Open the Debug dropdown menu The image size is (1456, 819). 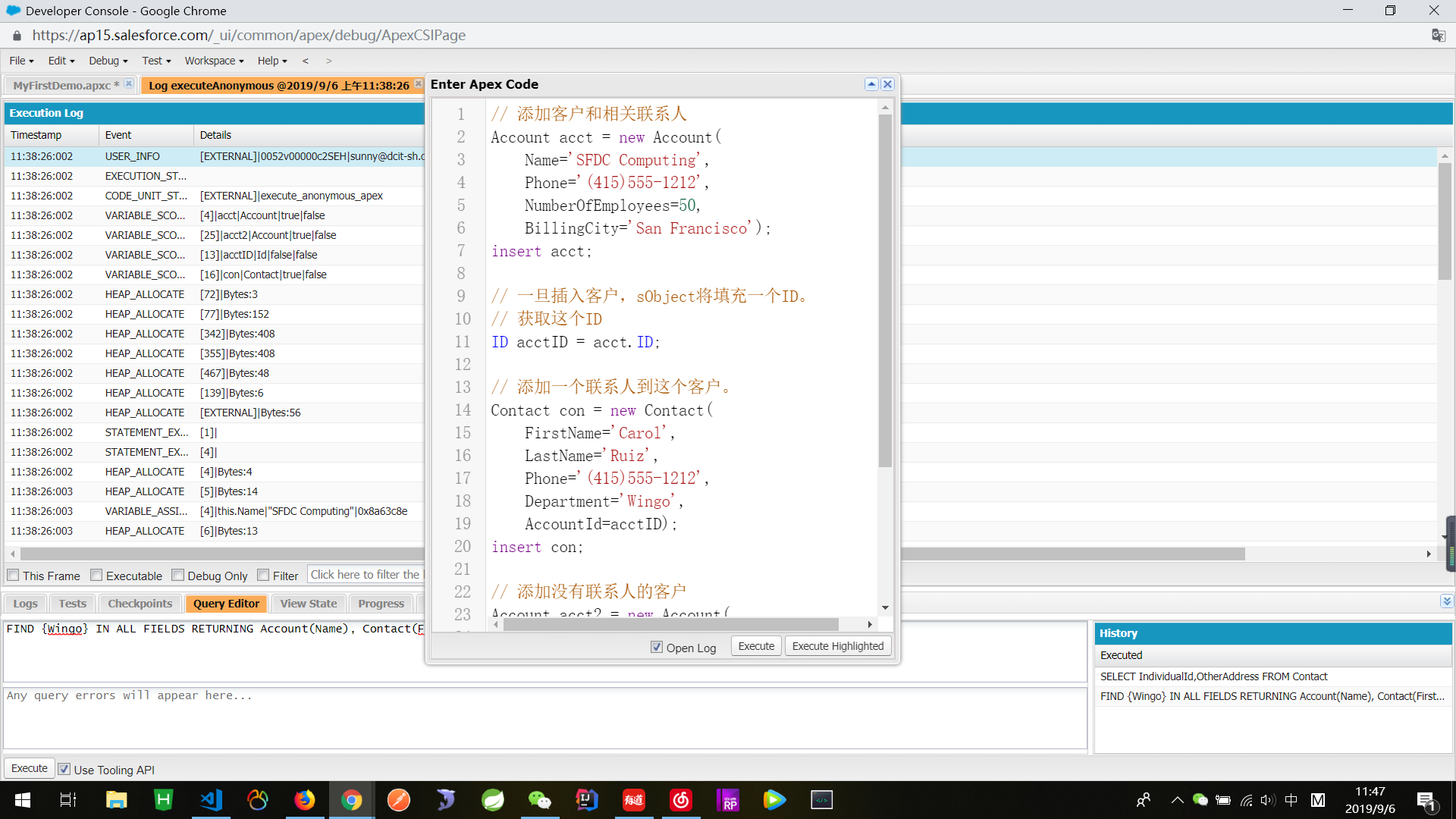[x=108, y=61]
